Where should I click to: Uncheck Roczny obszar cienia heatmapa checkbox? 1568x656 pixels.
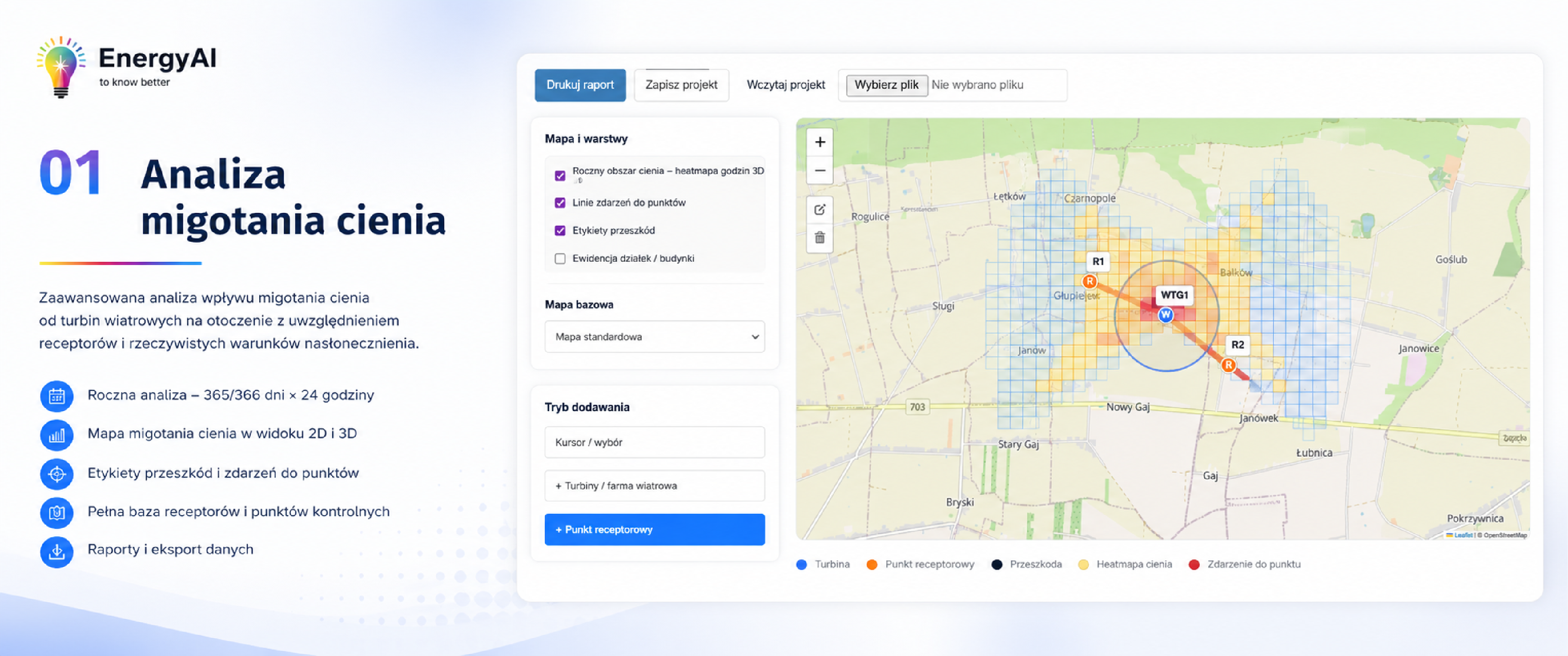[560, 176]
